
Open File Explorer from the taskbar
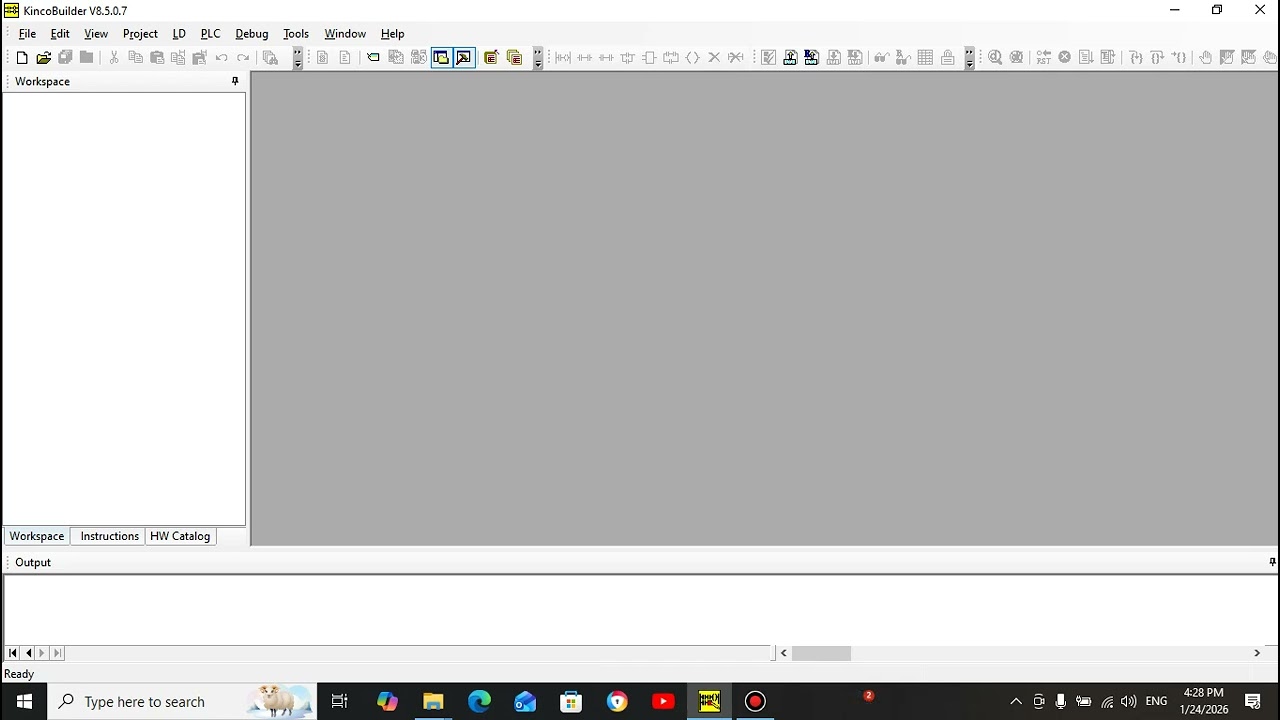(433, 701)
